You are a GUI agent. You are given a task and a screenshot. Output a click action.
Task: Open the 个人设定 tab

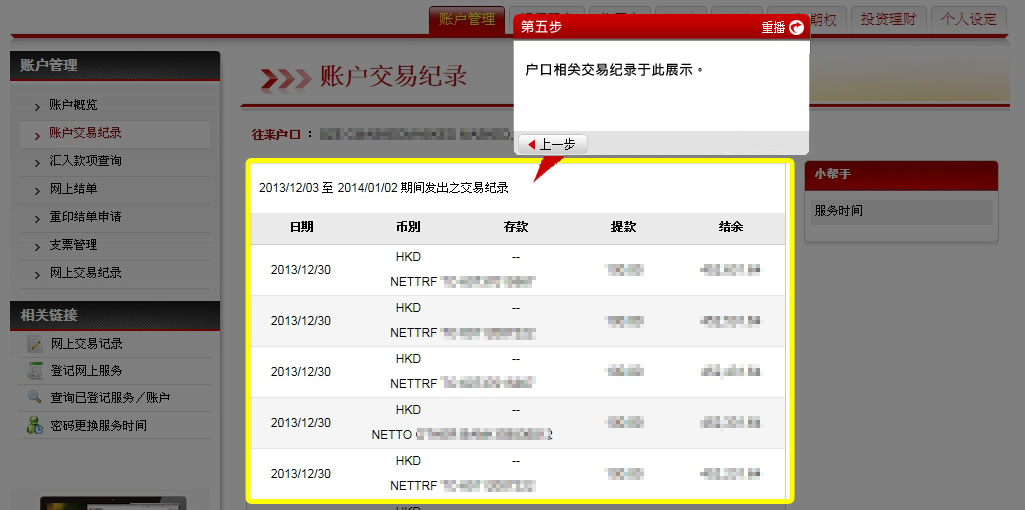[969, 19]
